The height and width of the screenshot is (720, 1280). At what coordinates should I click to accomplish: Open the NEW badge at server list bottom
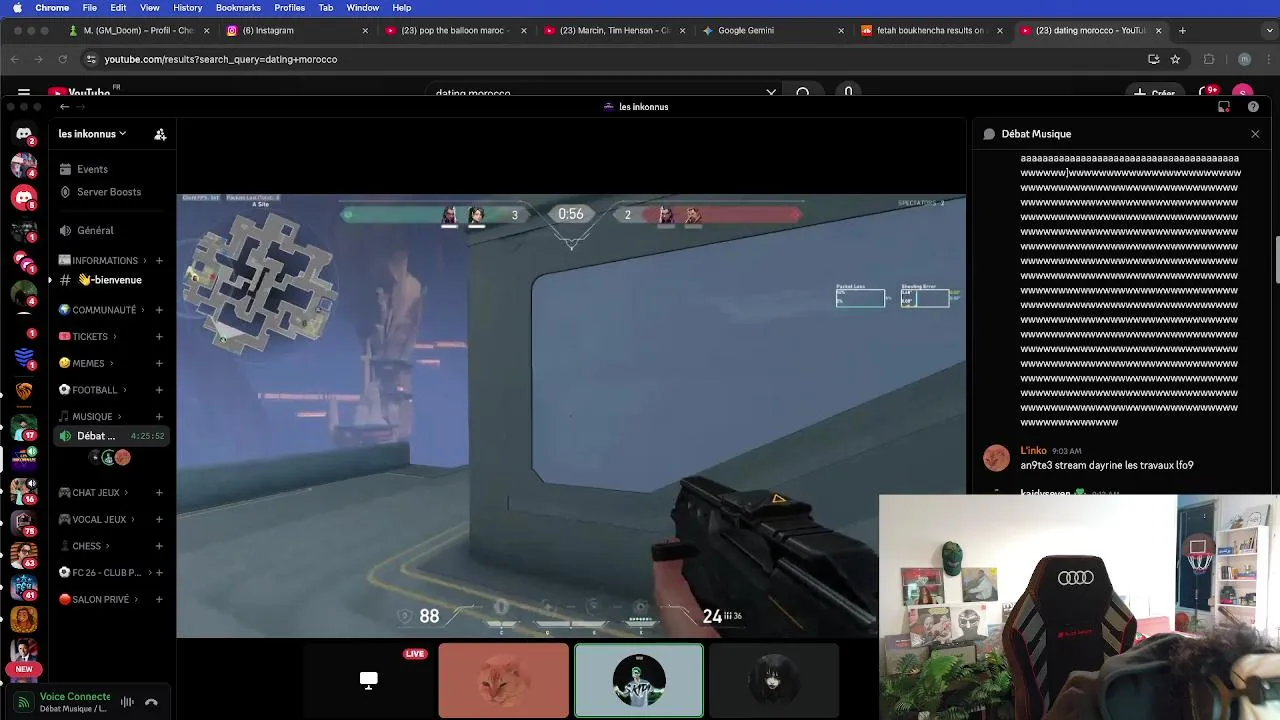[24, 669]
